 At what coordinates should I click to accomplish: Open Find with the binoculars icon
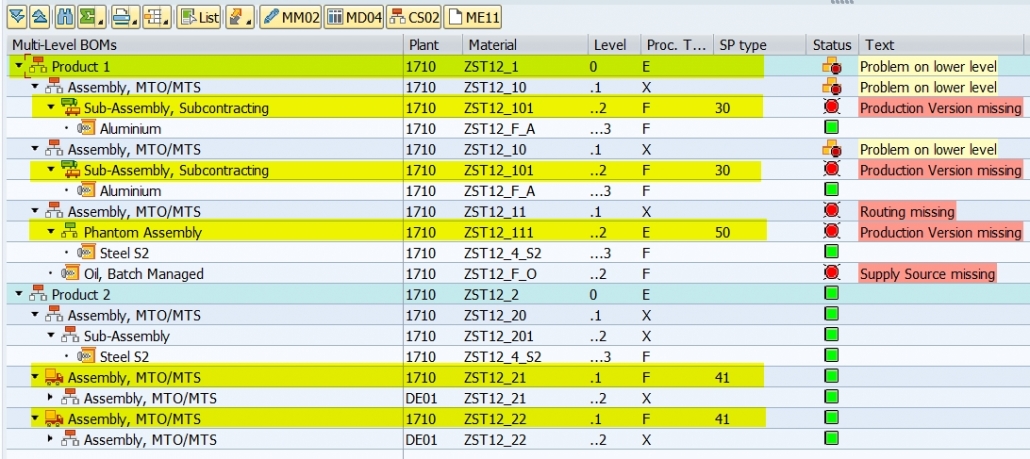pos(65,18)
